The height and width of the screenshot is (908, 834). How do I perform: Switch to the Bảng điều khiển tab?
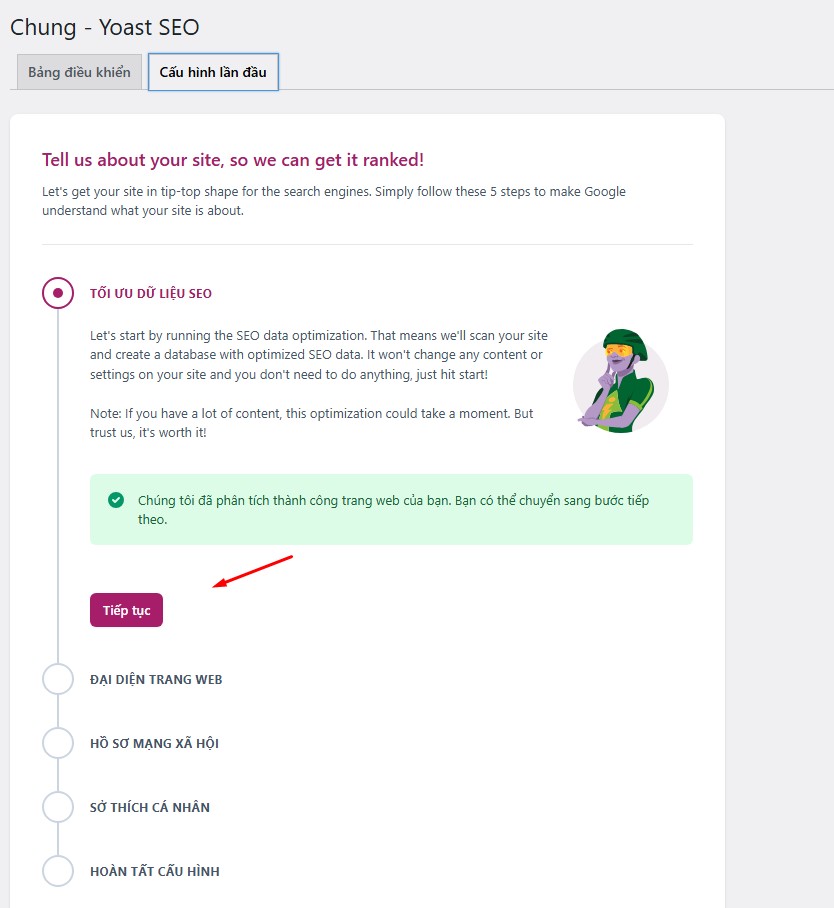(x=79, y=73)
